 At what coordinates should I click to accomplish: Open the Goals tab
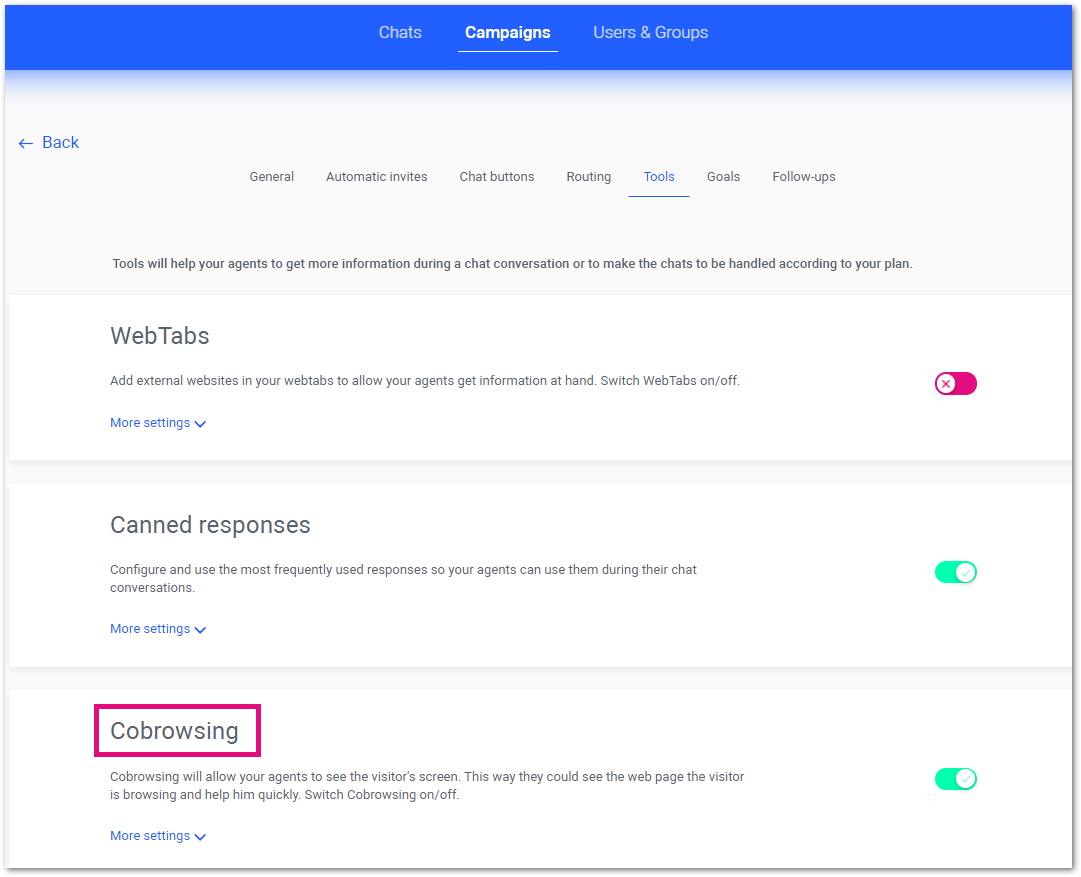click(x=723, y=177)
